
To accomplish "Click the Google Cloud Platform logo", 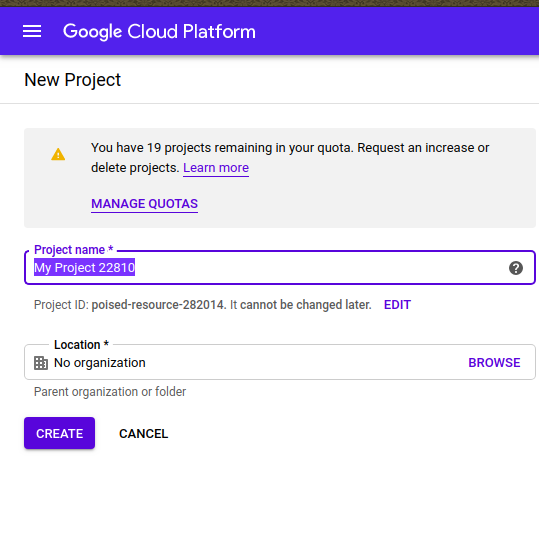I will tap(159, 32).
